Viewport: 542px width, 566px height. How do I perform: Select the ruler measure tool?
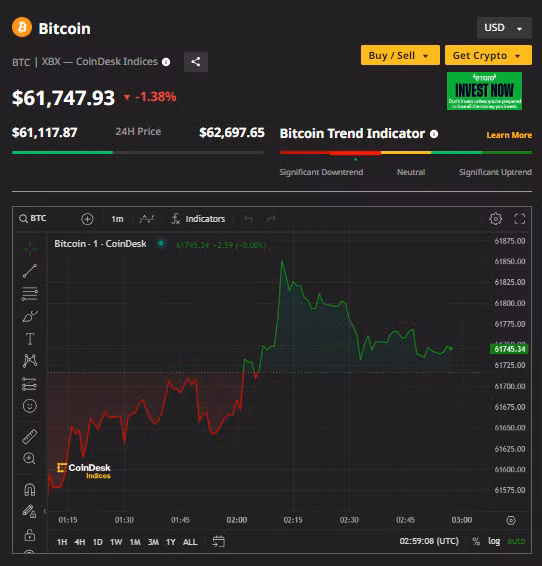coord(30,436)
